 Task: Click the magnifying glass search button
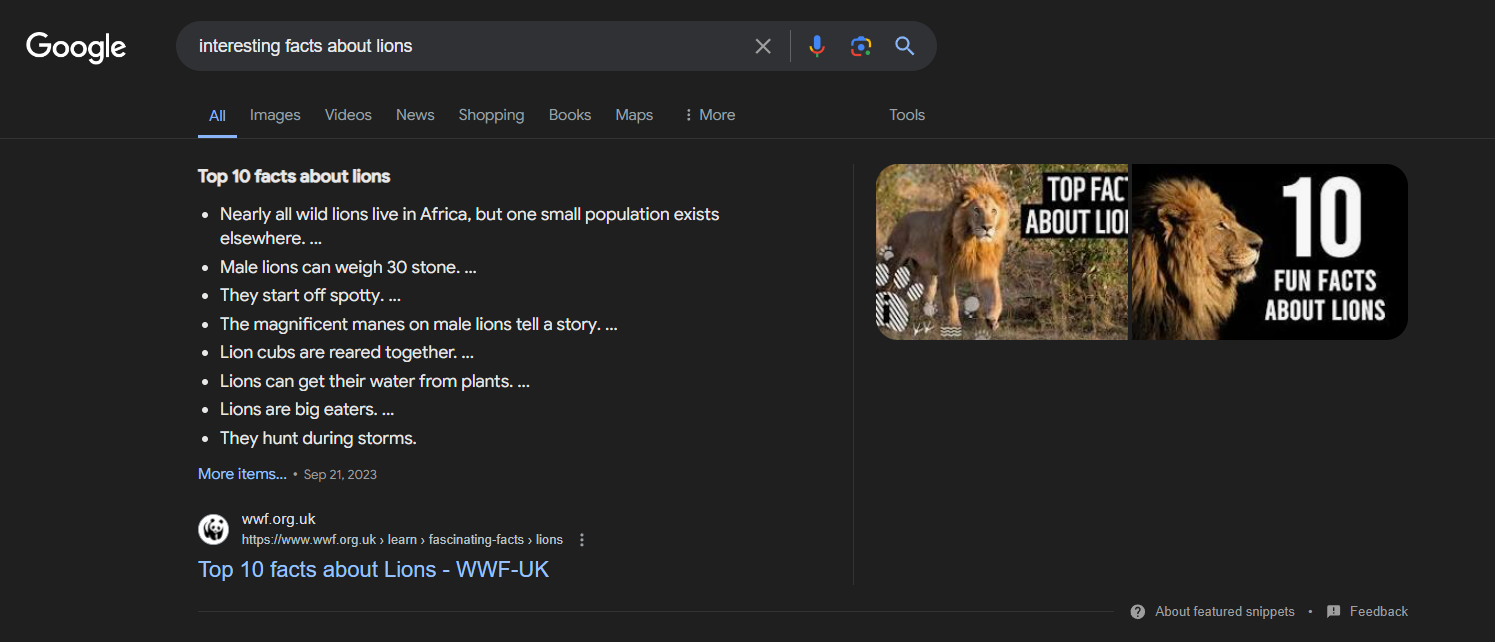[905, 46]
